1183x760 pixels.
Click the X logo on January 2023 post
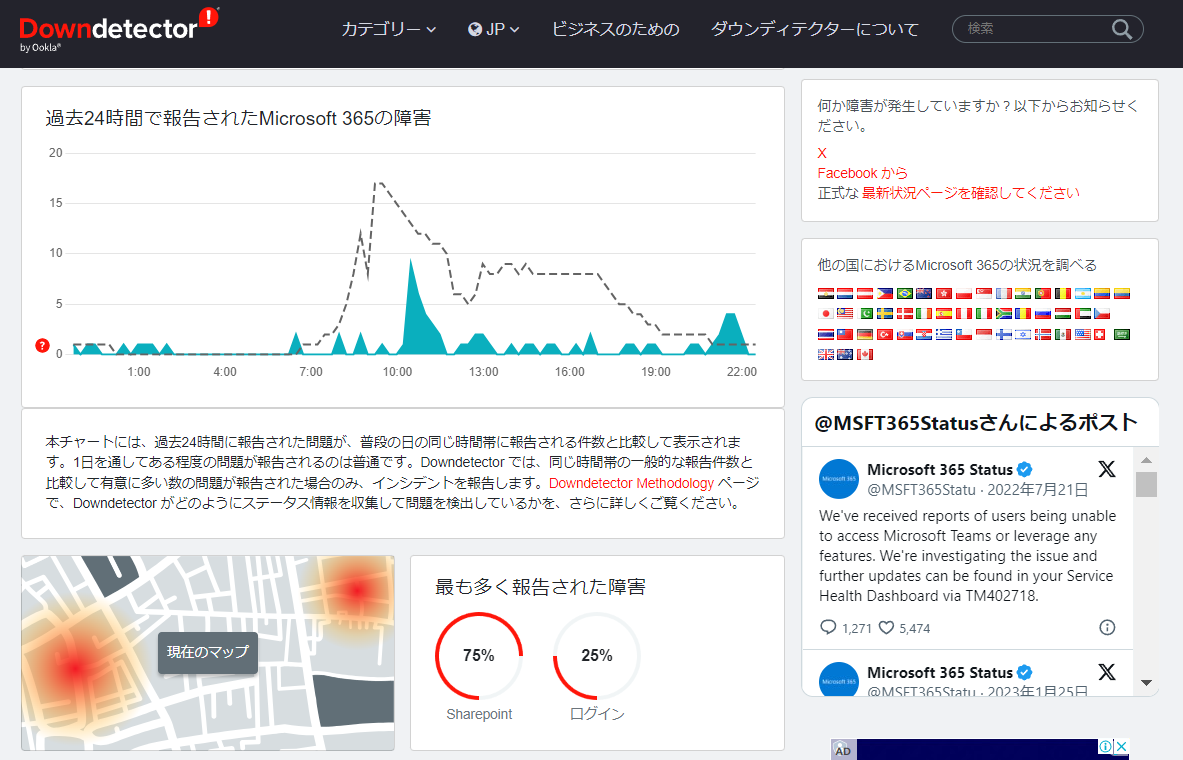[x=1107, y=672]
